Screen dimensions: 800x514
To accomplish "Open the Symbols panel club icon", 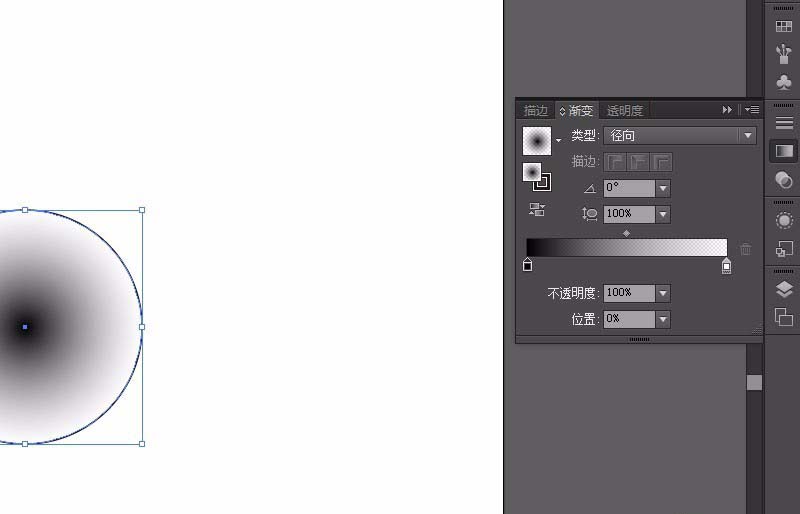I will pyautogui.click(x=784, y=82).
